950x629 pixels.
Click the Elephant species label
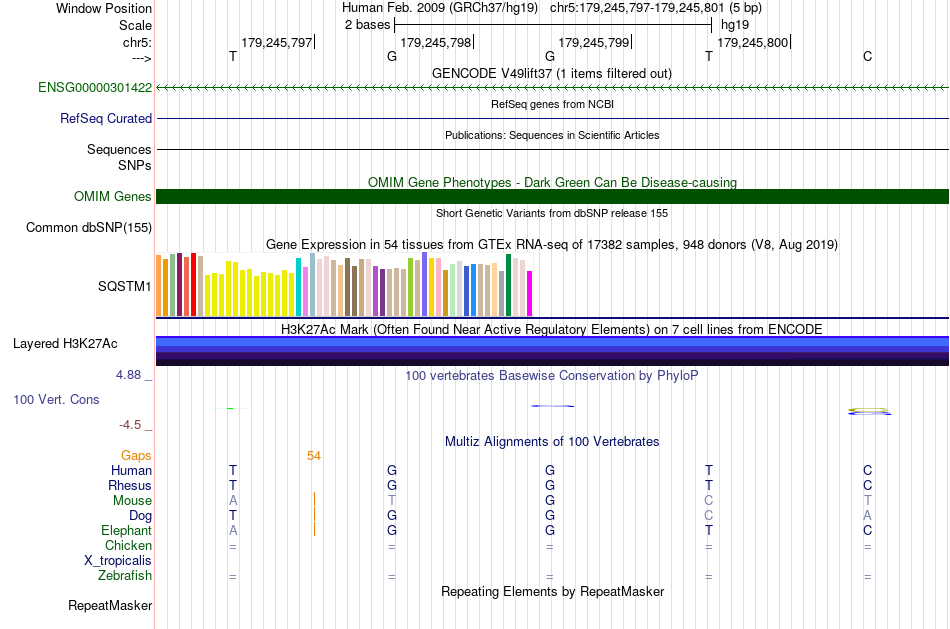coord(127,530)
